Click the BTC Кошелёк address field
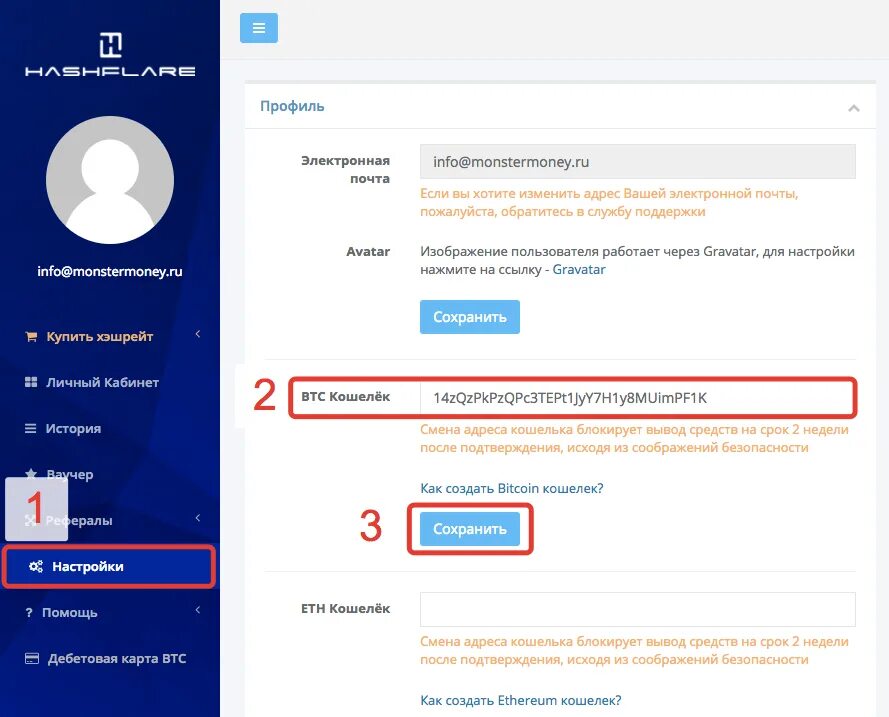 (x=637, y=398)
